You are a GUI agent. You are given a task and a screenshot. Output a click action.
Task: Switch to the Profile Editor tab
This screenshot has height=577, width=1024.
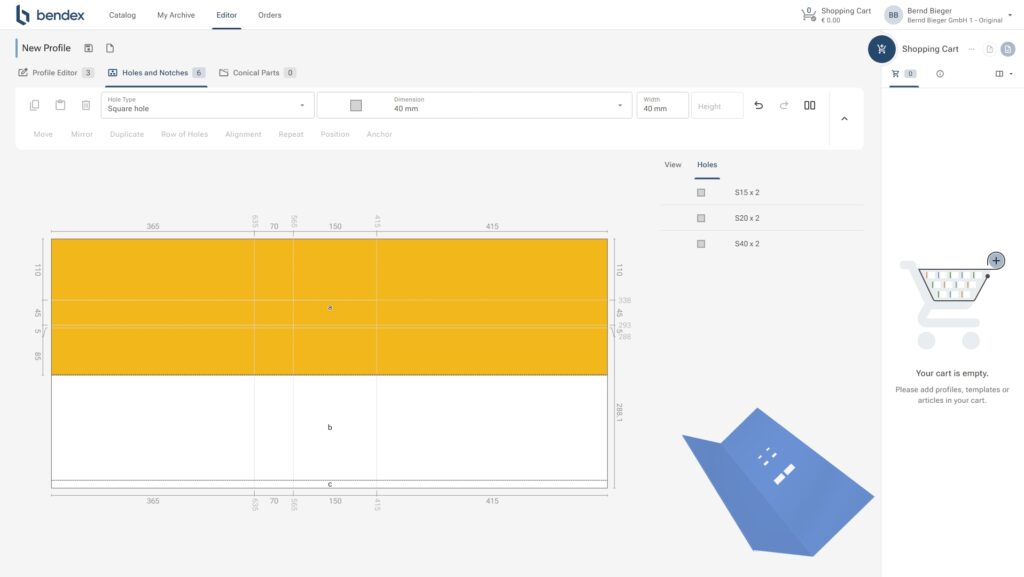click(56, 73)
